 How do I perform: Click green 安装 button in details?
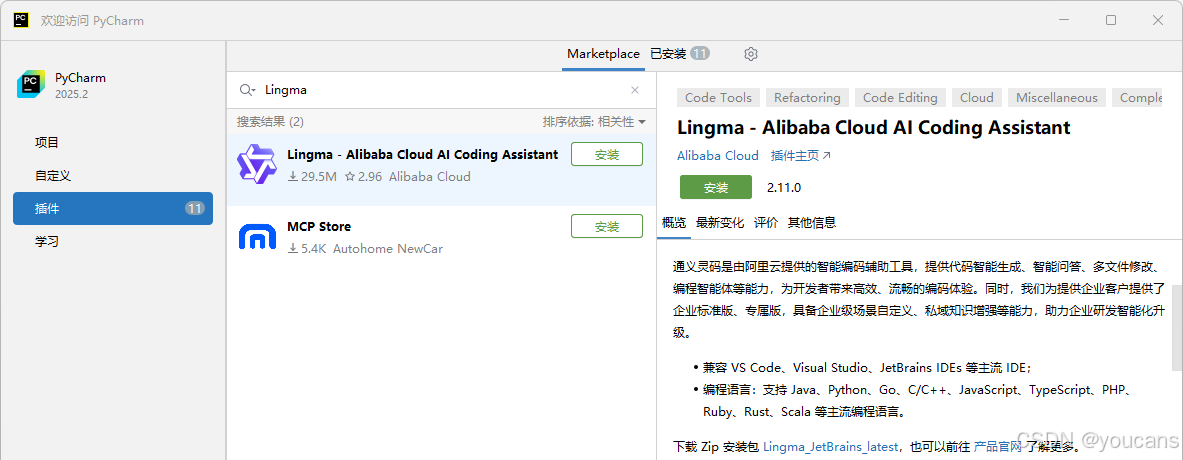point(715,187)
